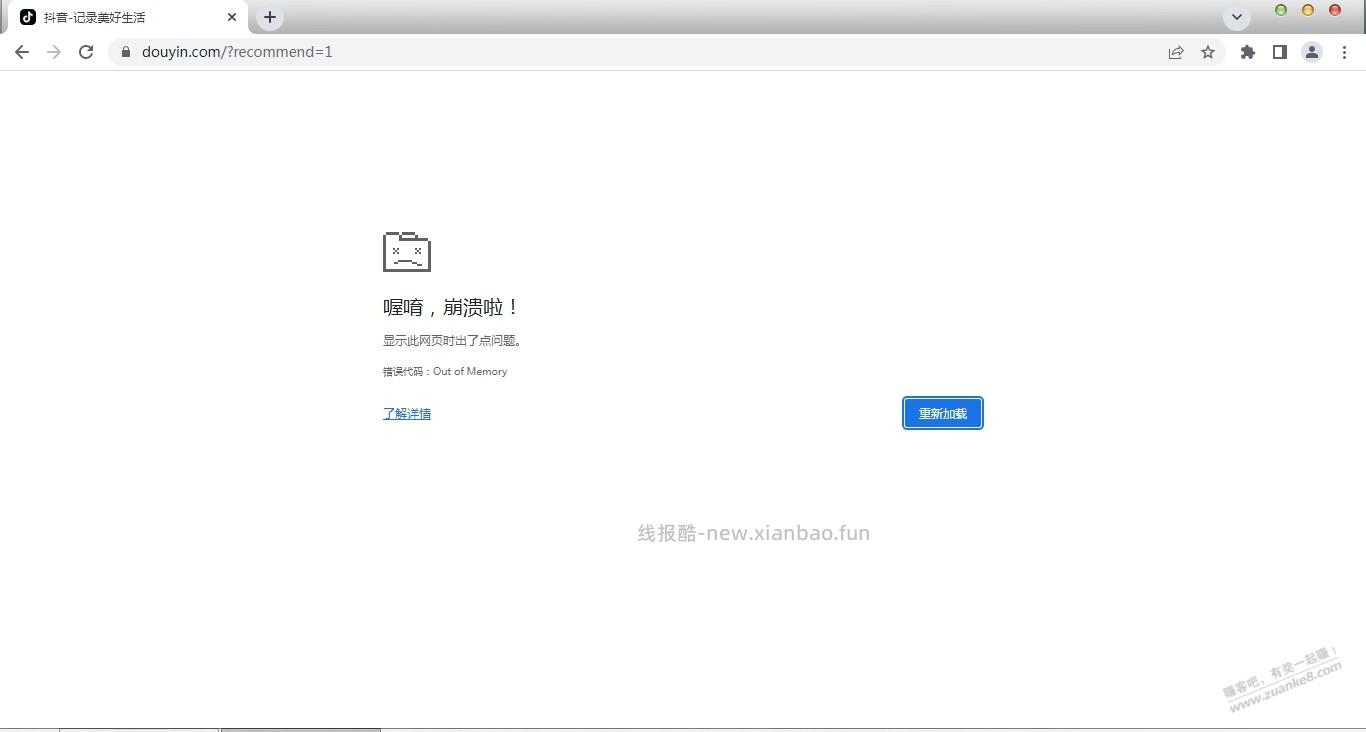Click the back navigation arrow

(x=22, y=52)
